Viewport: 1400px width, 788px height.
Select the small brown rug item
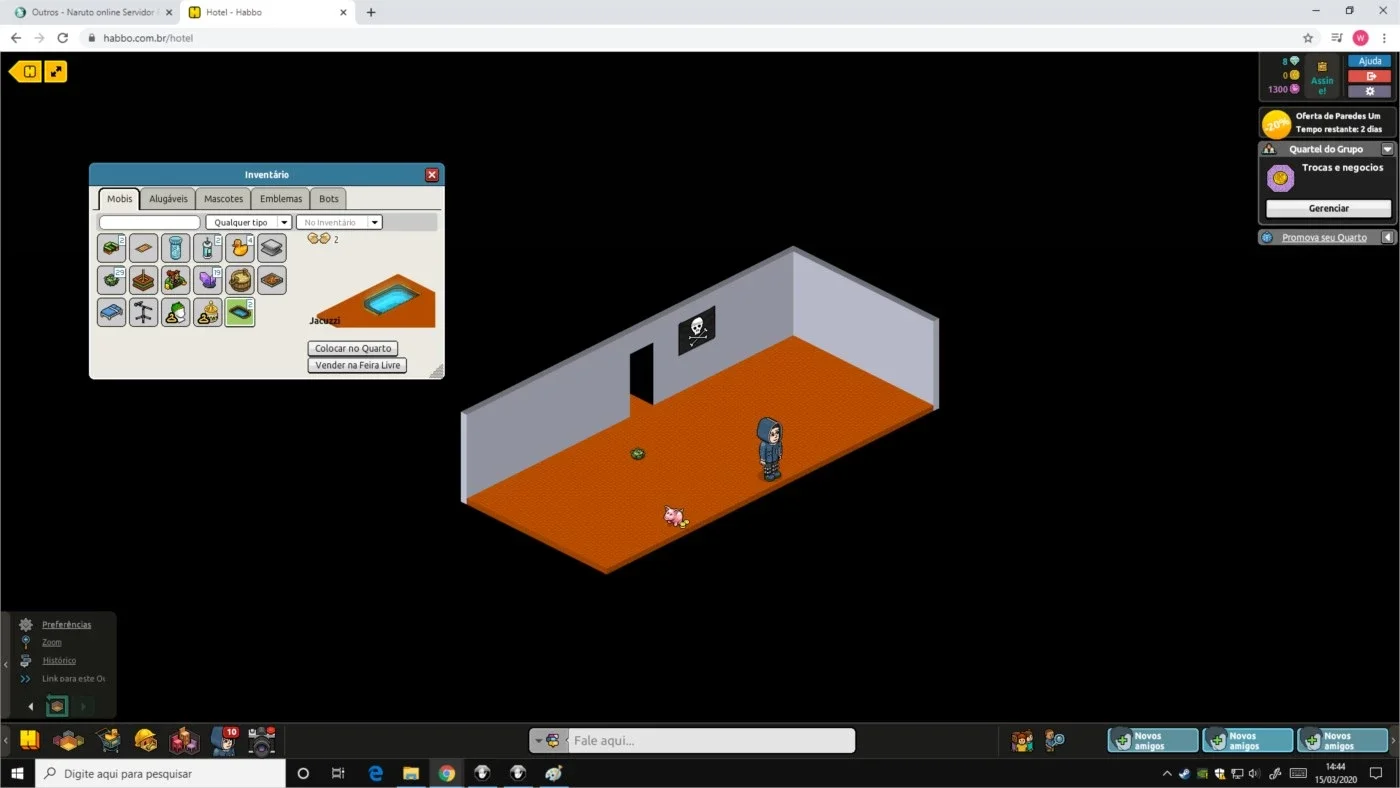point(143,248)
